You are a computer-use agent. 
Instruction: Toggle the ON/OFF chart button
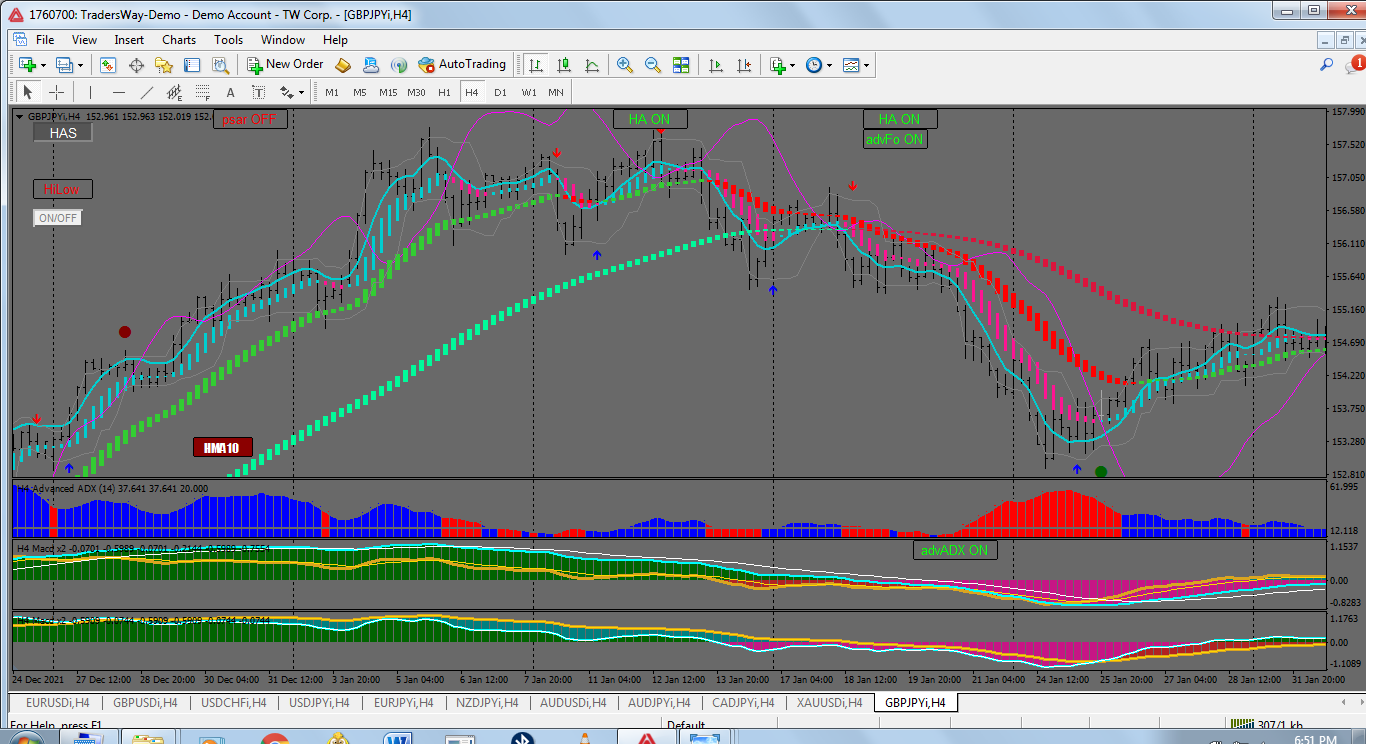tap(57, 218)
